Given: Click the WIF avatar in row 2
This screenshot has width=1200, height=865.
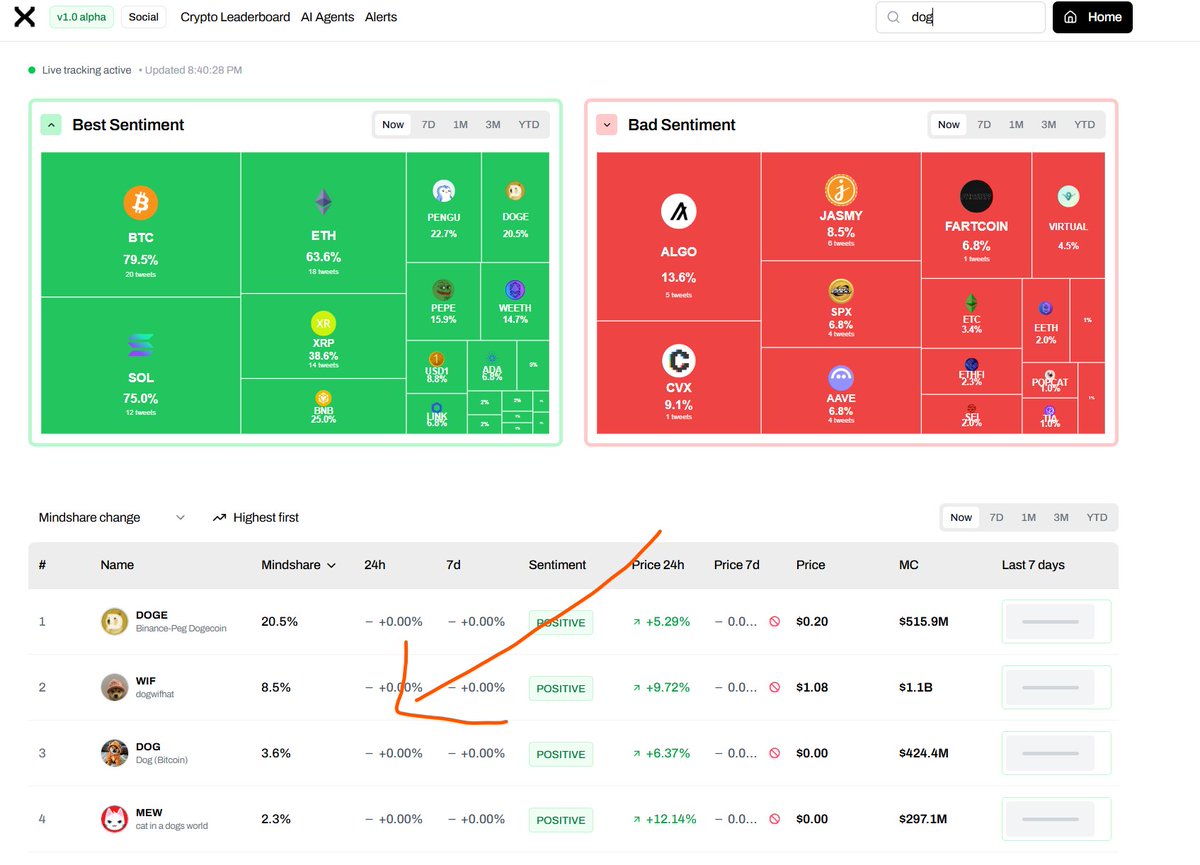Looking at the screenshot, I should point(115,687).
